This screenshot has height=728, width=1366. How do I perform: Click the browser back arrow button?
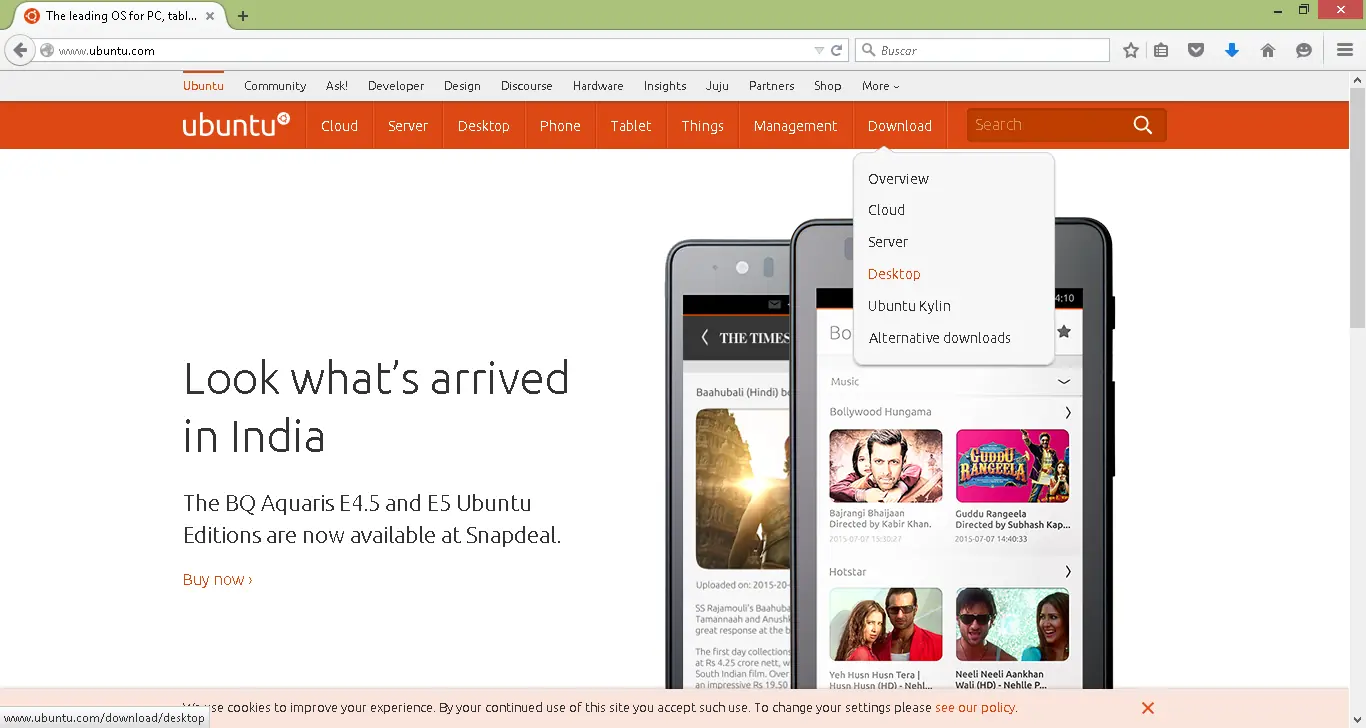pos(20,50)
